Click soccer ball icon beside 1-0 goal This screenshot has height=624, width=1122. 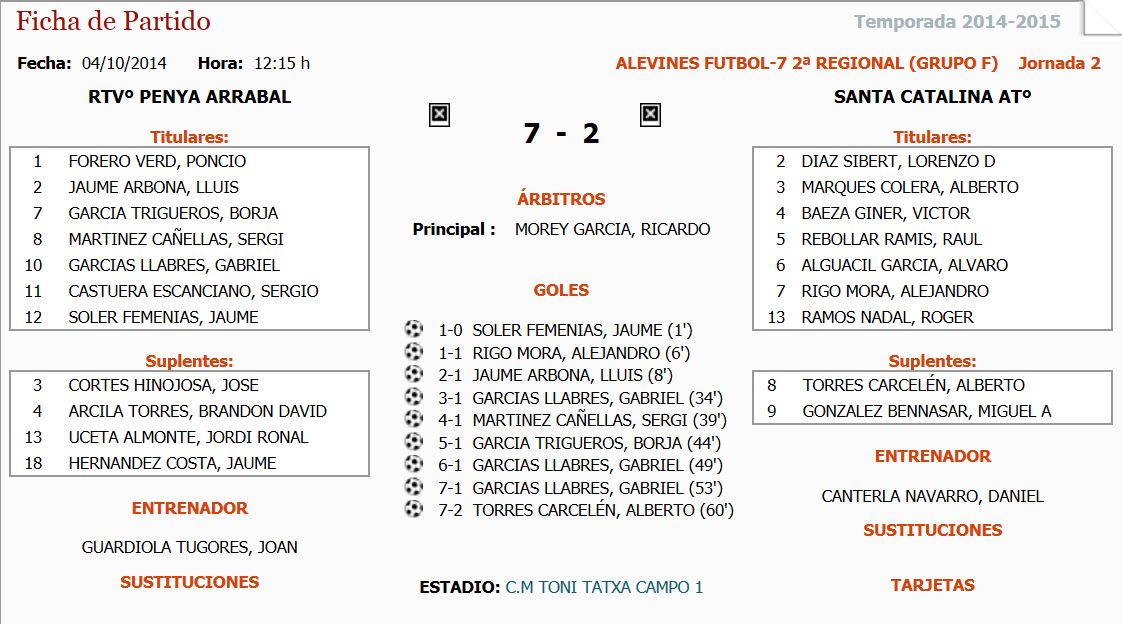pos(414,329)
